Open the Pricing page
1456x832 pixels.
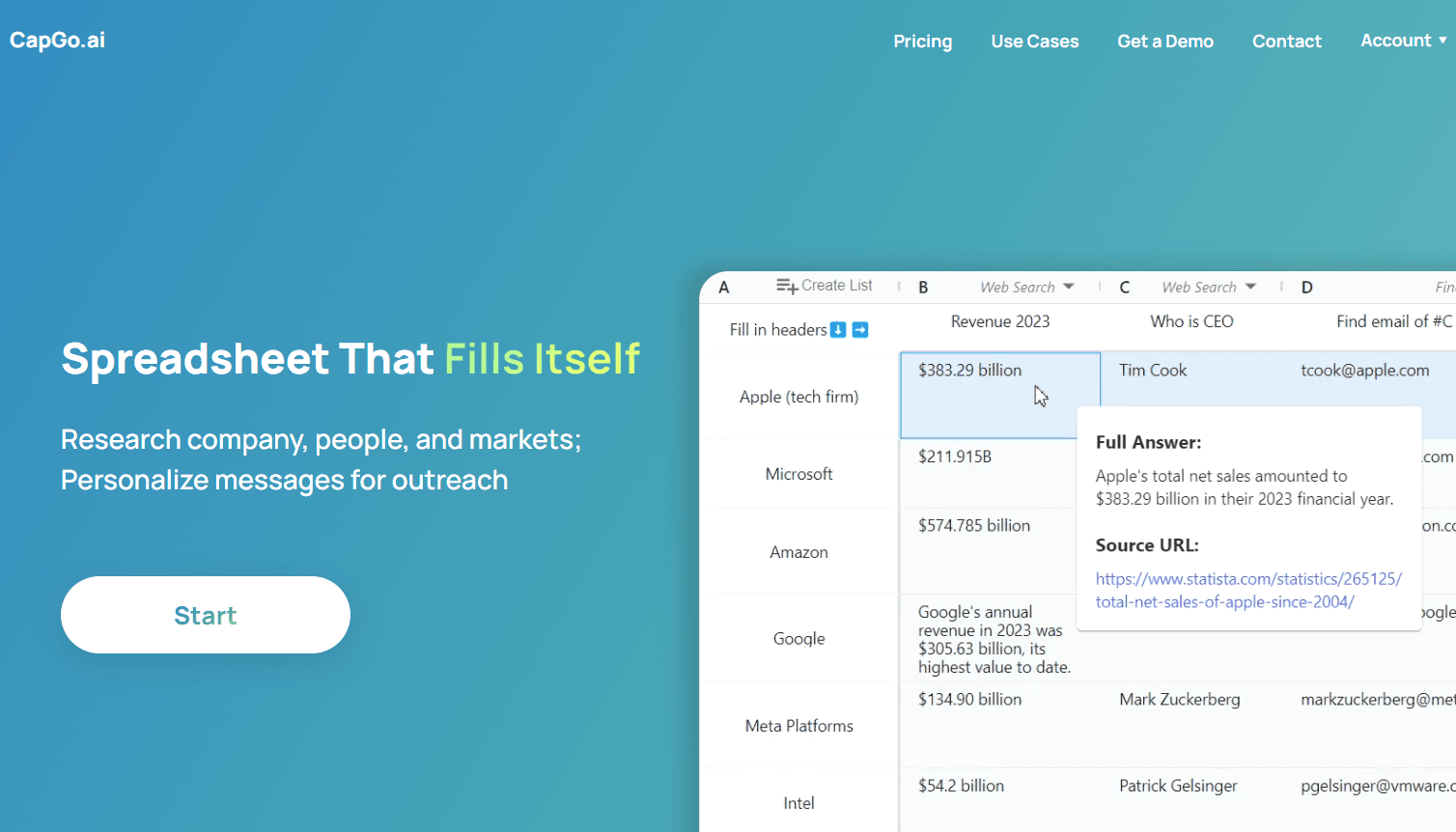point(922,42)
